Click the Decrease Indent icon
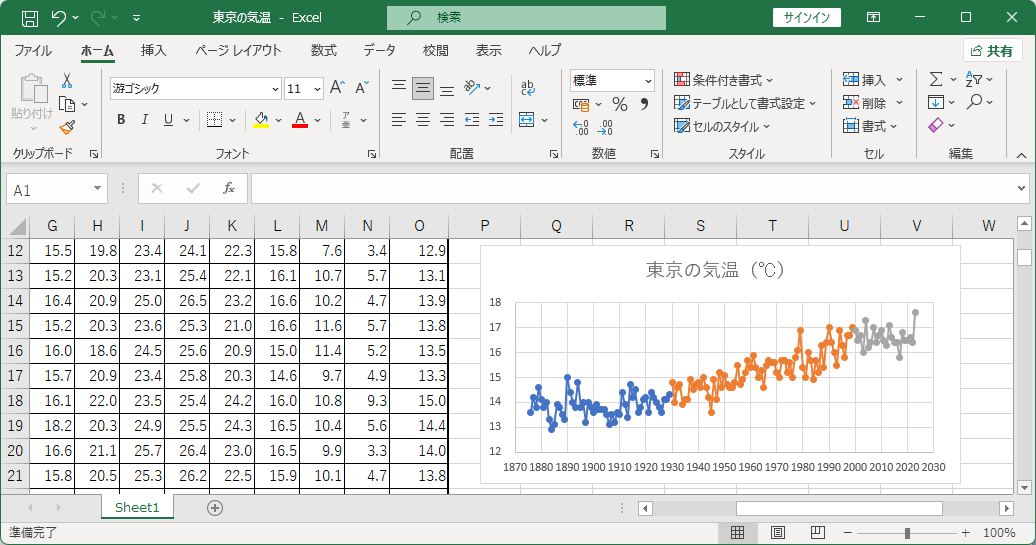Screen dimensions: 1036x545 (x=472, y=120)
